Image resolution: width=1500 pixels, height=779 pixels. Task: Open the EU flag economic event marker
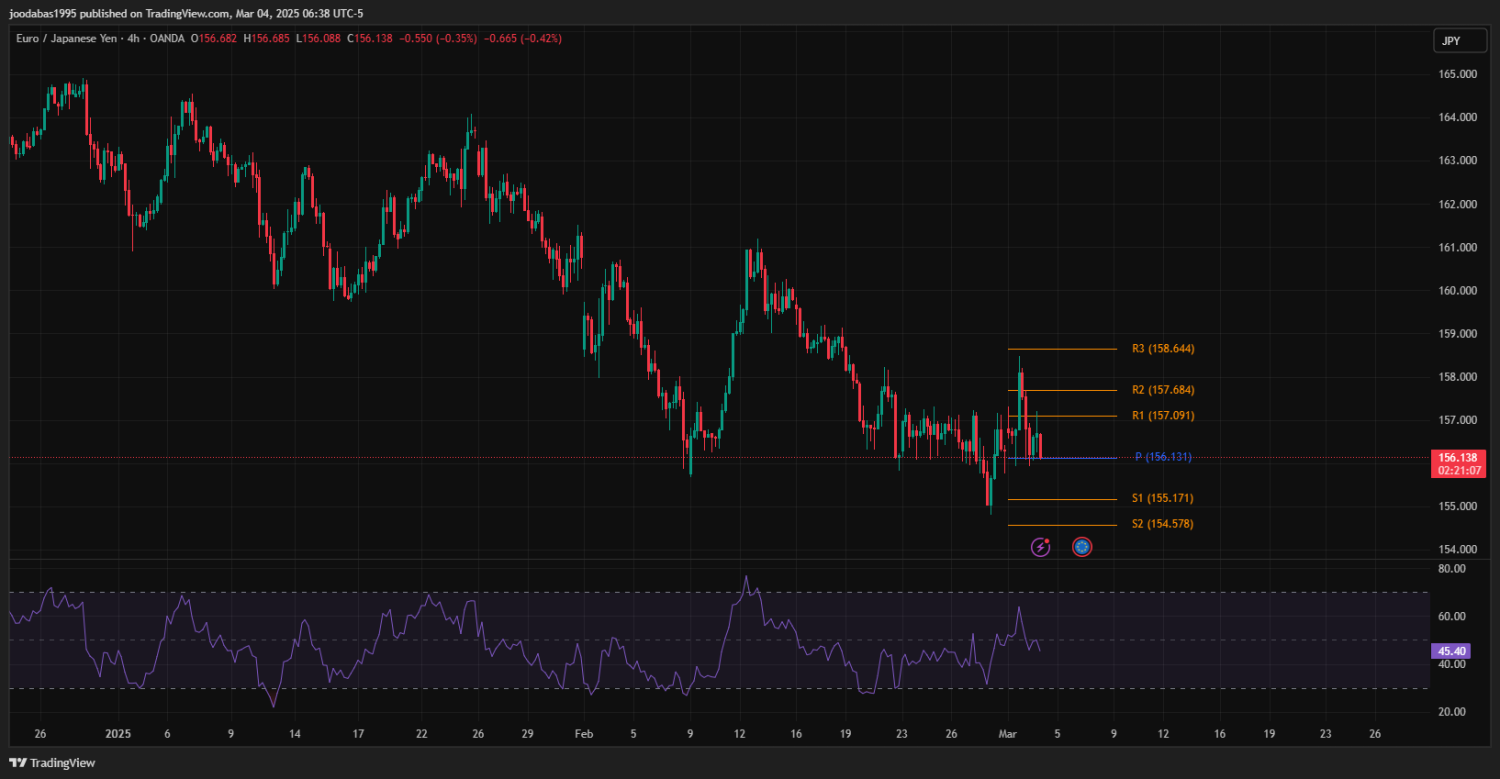(1082, 547)
